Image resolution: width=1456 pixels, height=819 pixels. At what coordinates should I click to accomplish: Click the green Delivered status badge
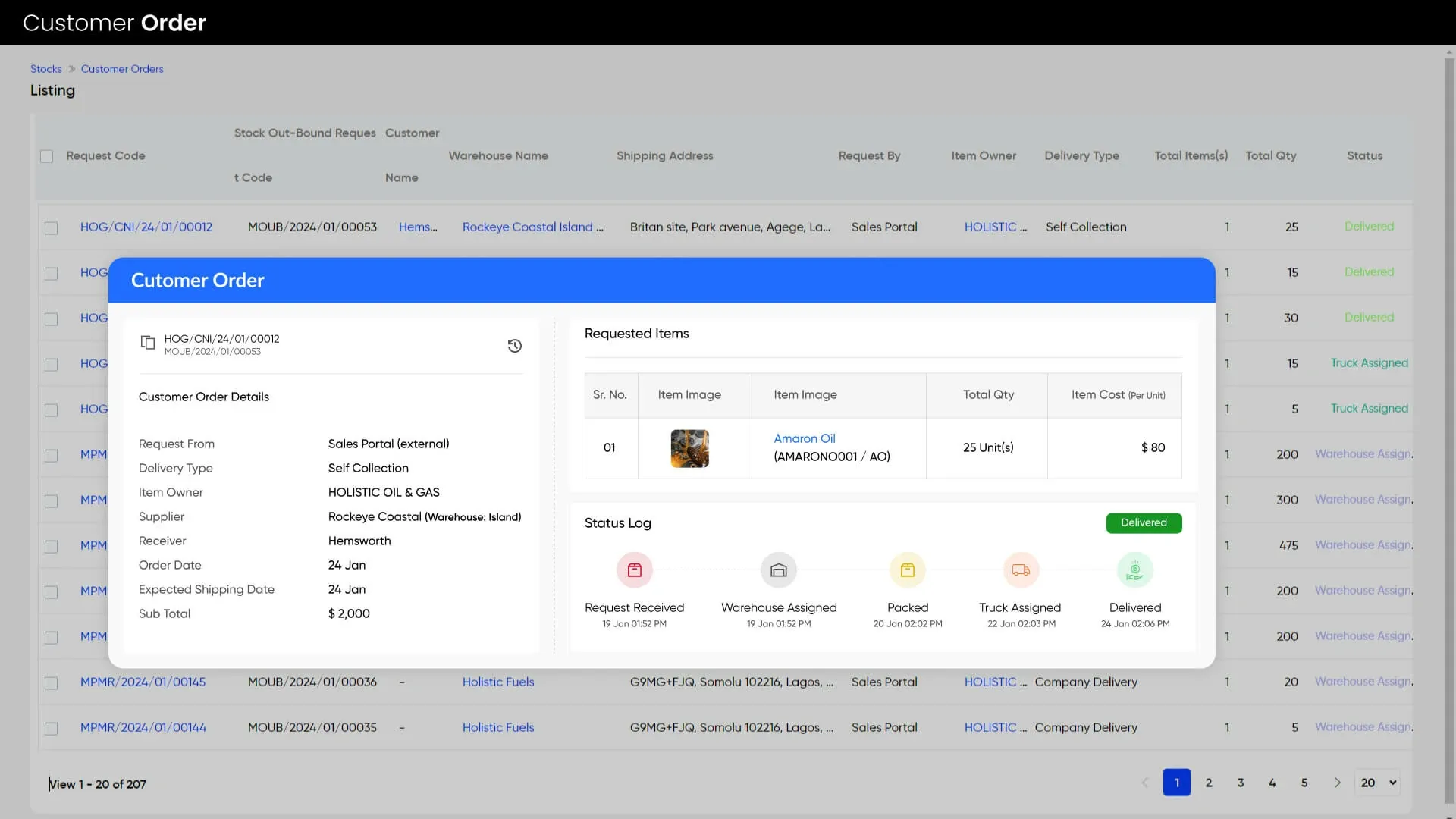(1144, 522)
